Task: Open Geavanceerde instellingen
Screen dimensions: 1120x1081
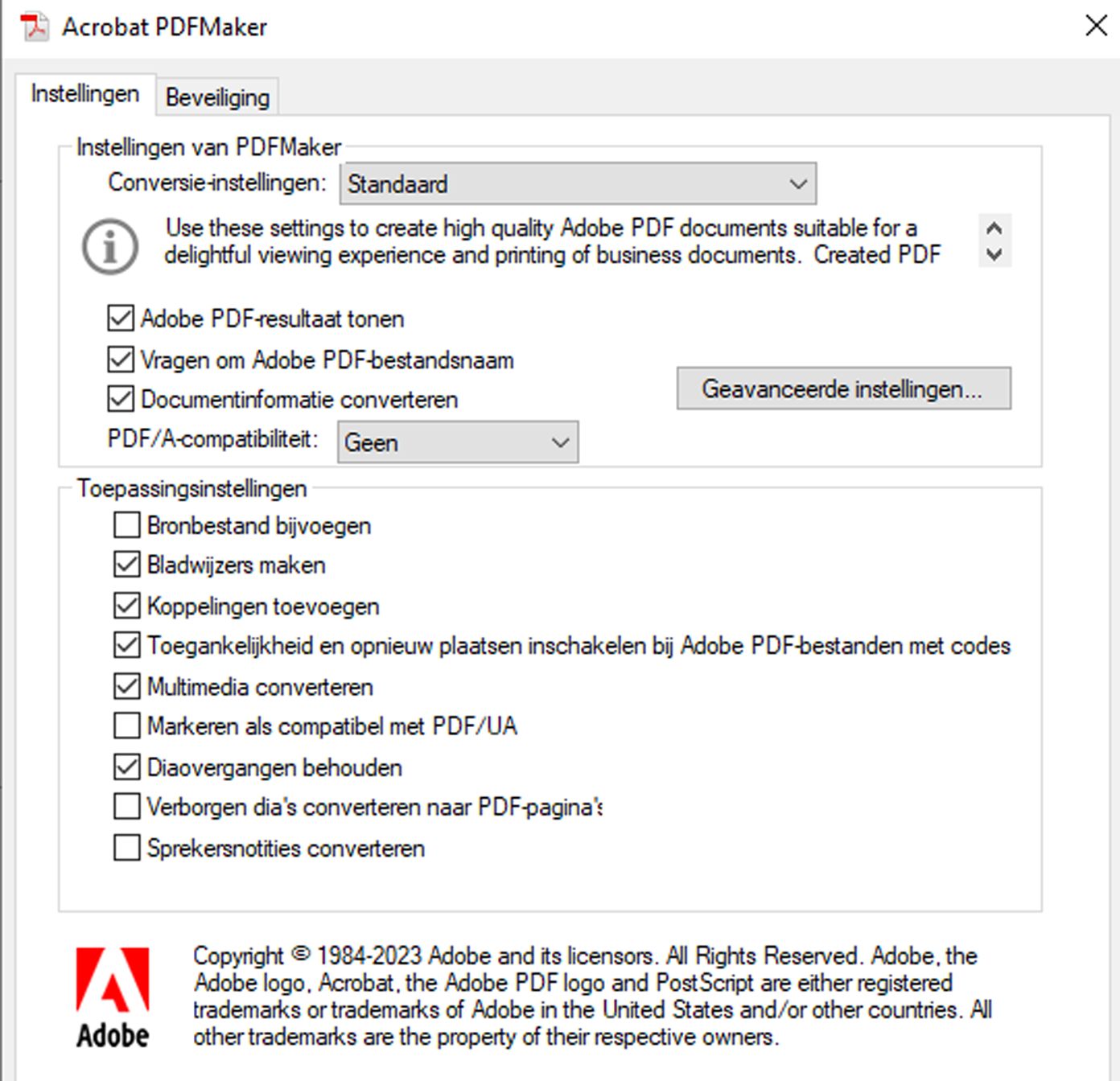Action: (843, 389)
